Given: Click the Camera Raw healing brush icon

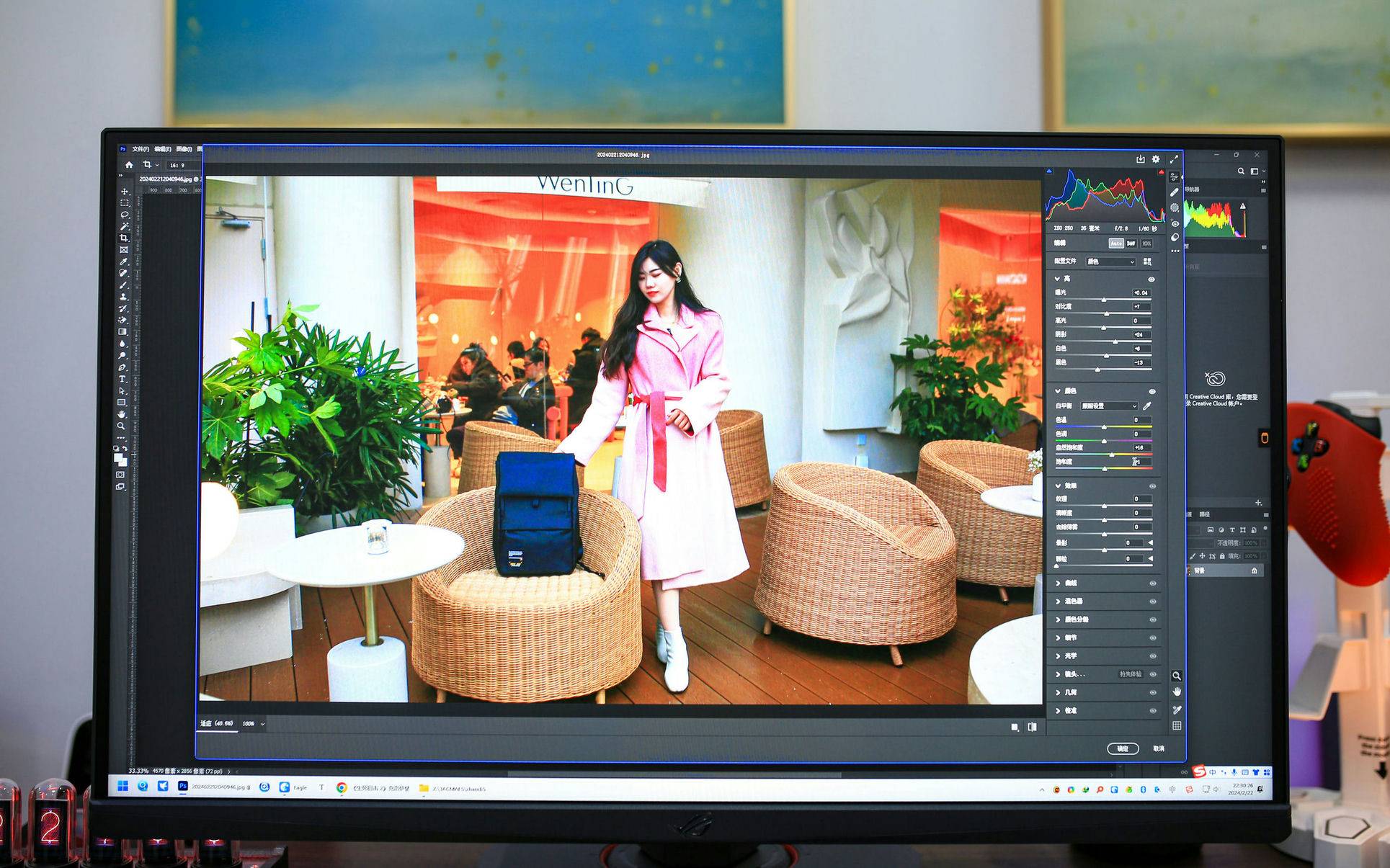Looking at the screenshot, I should (1175, 192).
